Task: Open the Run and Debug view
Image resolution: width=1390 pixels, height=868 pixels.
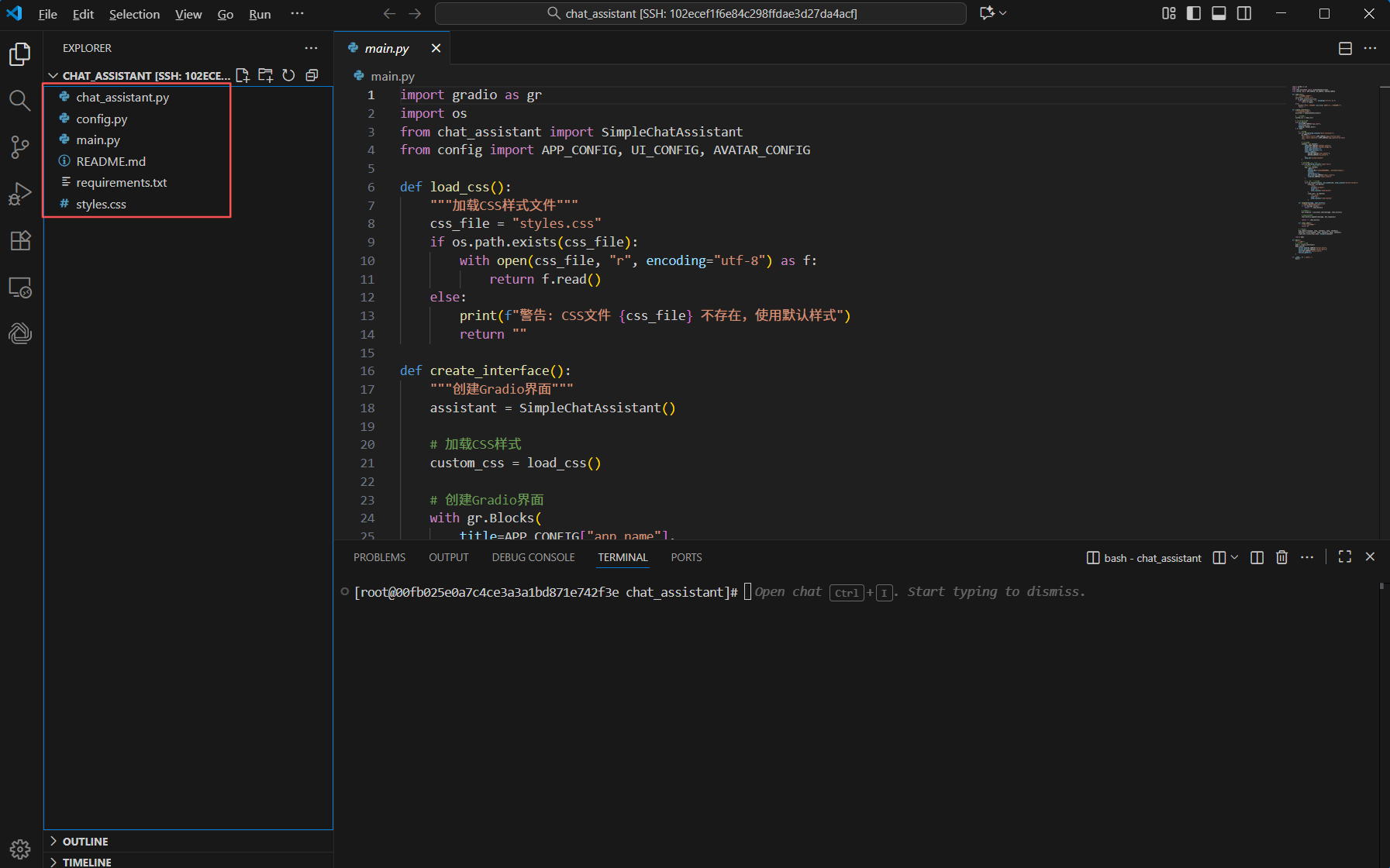Action: [x=19, y=194]
